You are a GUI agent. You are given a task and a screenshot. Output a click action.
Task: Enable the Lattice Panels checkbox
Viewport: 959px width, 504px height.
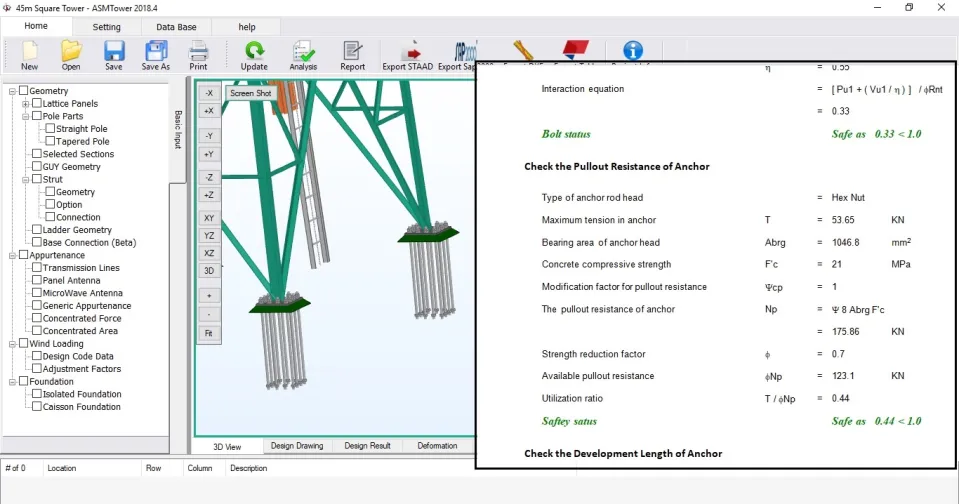[37, 103]
